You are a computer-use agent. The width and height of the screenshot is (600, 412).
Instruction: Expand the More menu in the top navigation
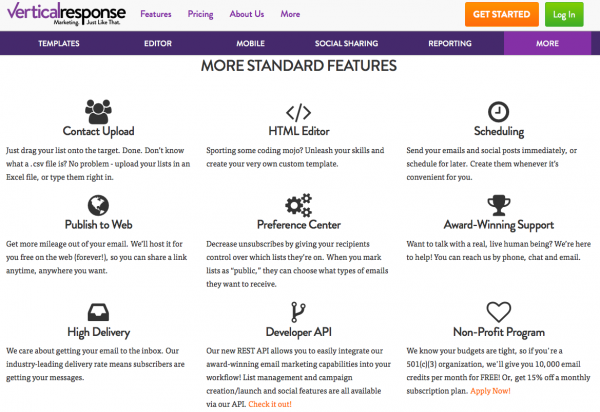pyautogui.click(x=291, y=14)
